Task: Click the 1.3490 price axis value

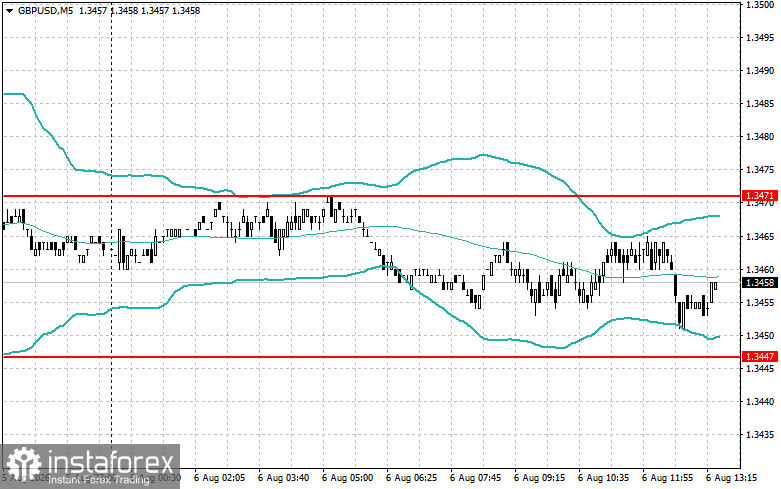Action: pyautogui.click(x=760, y=71)
